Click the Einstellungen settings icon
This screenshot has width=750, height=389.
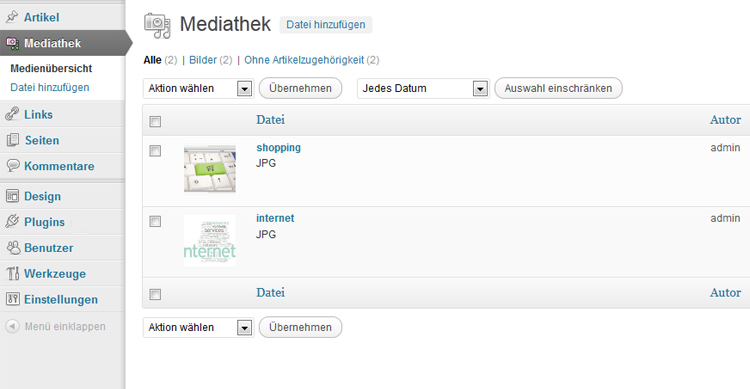point(12,300)
